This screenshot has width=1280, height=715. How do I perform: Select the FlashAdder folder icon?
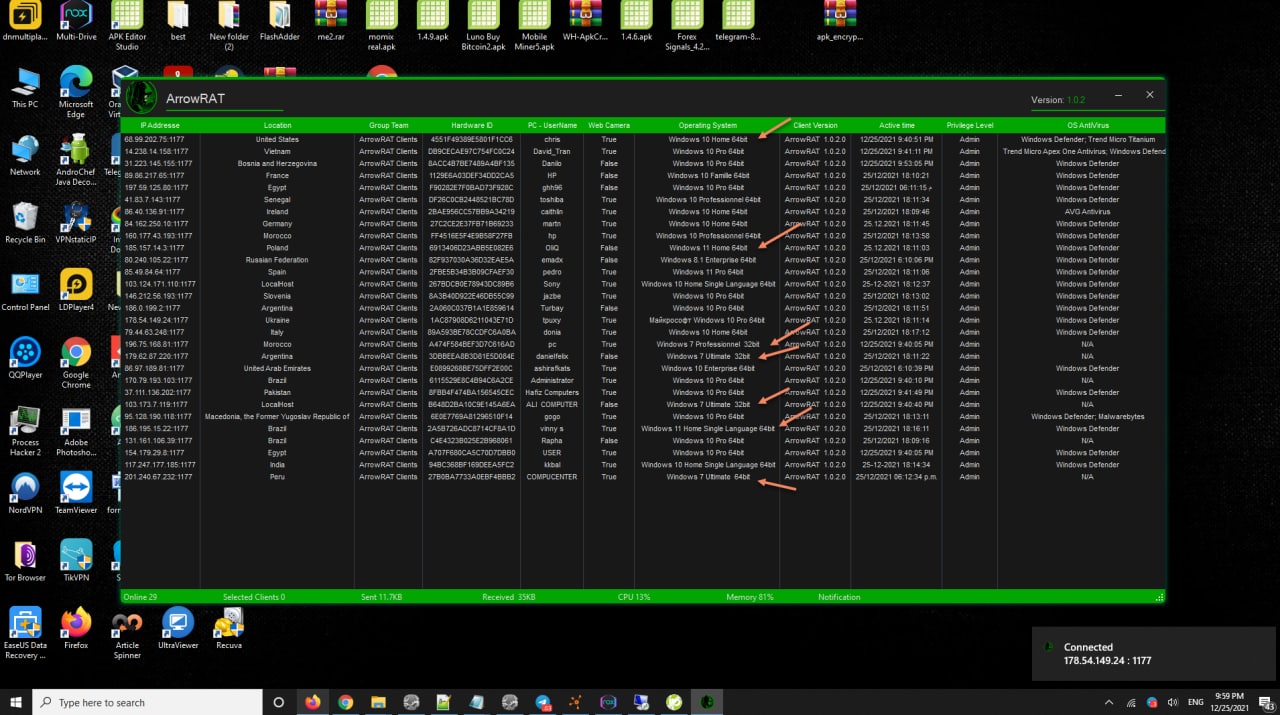coord(281,20)
